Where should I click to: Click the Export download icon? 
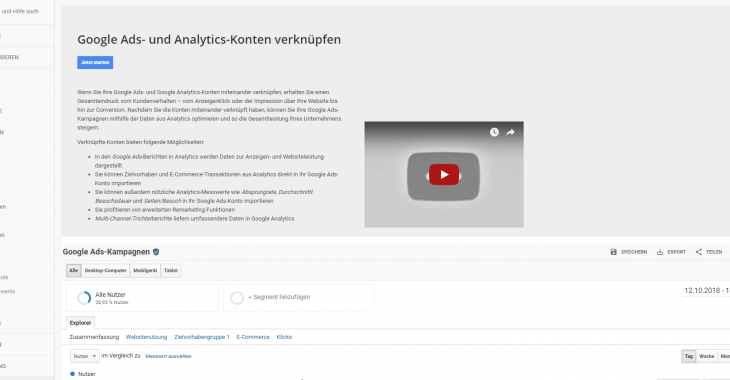[x=660, y=252]
